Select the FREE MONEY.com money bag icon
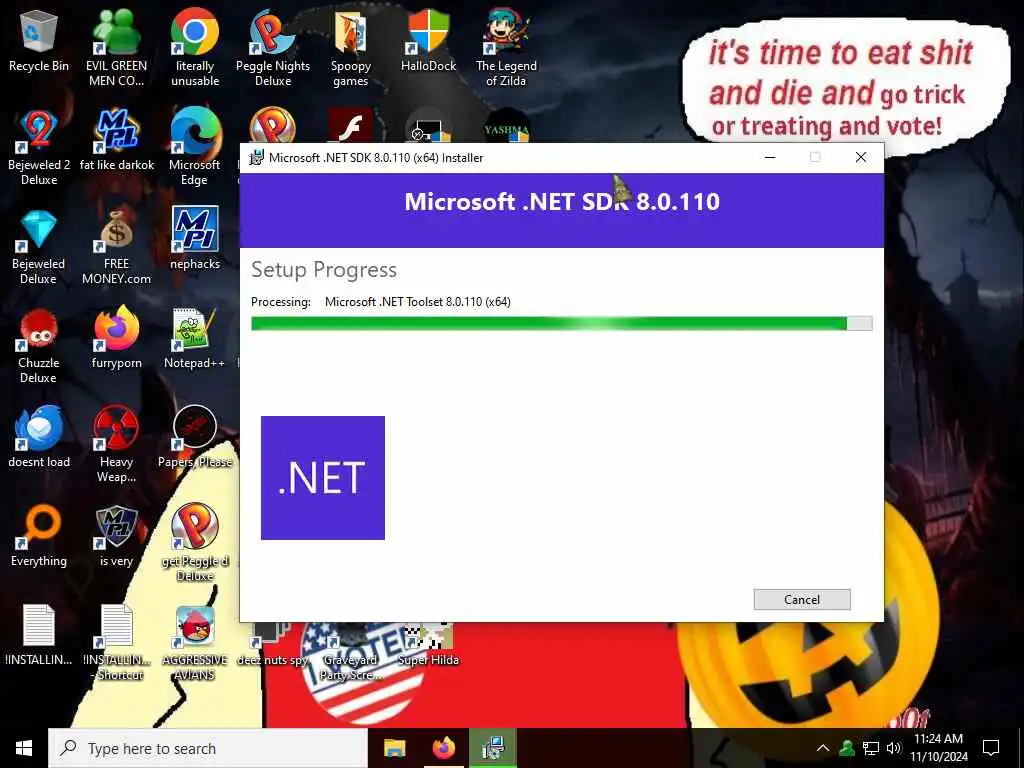 pyautogui.click(x=116, y=247)
